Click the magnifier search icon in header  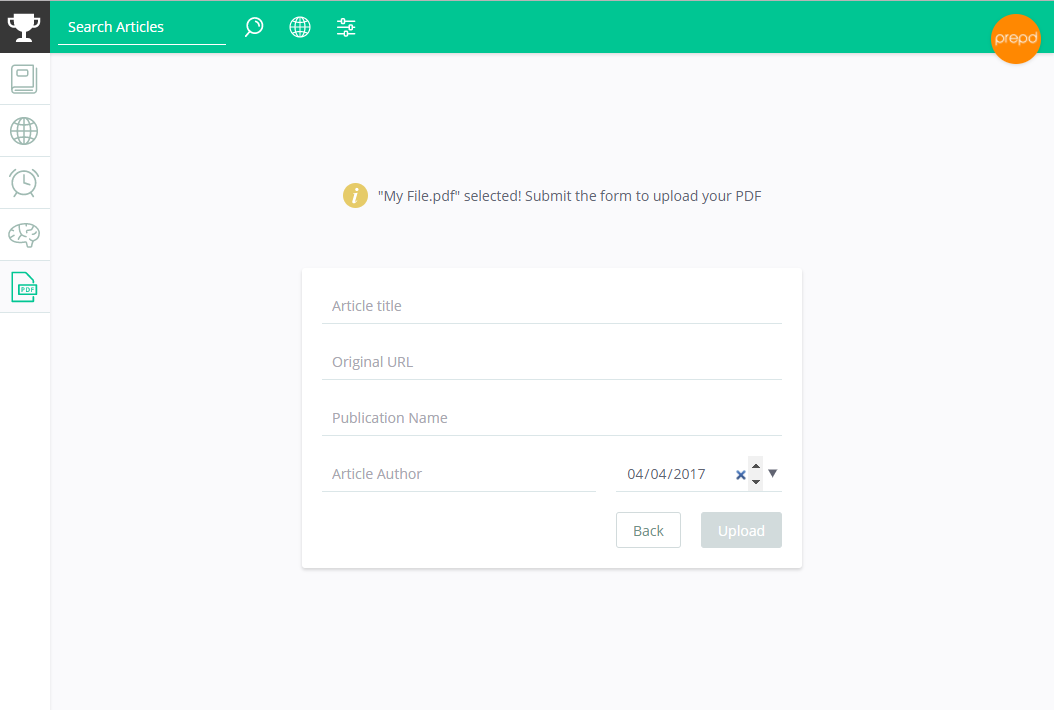coord(254,27)
